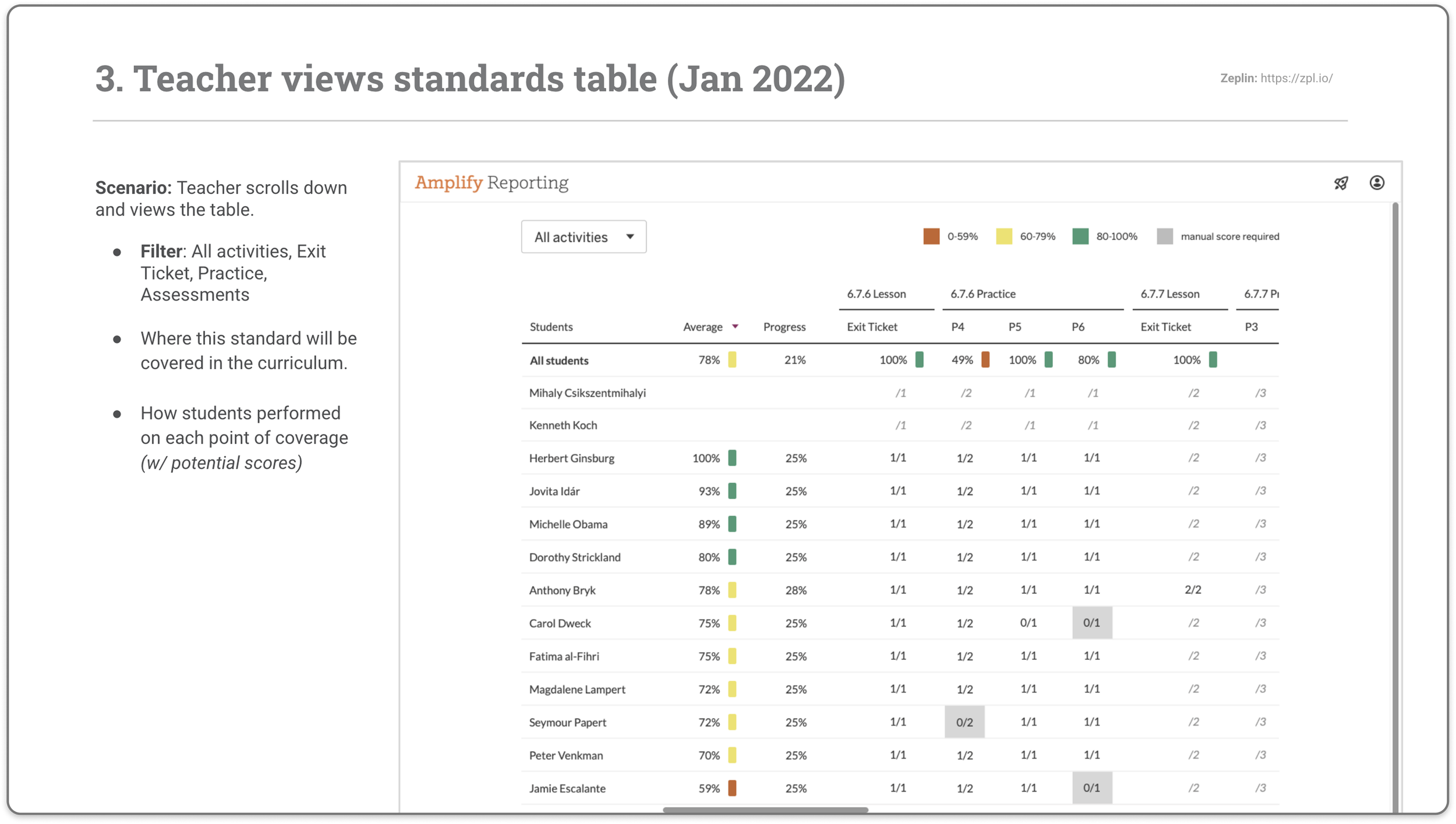This screenshot has height=824, width=1456.
Task: Click Jamie Escalante's orange average indicator
Action: (732, 788)
